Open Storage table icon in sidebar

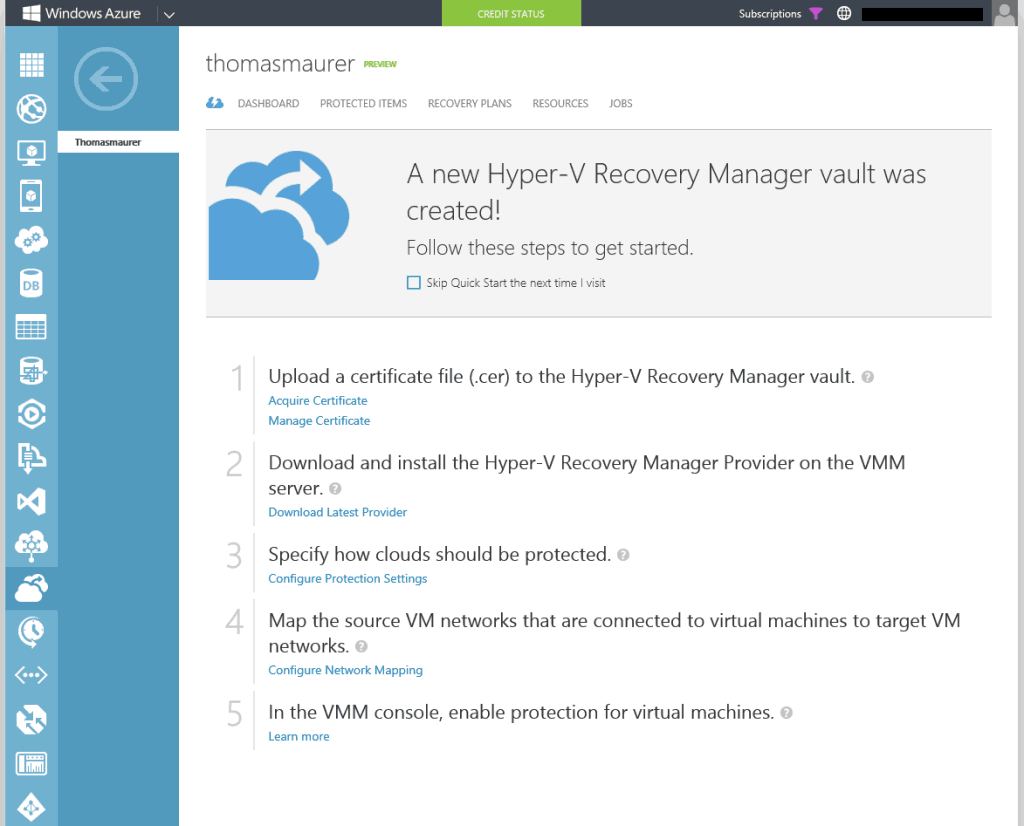pos(31,327)
